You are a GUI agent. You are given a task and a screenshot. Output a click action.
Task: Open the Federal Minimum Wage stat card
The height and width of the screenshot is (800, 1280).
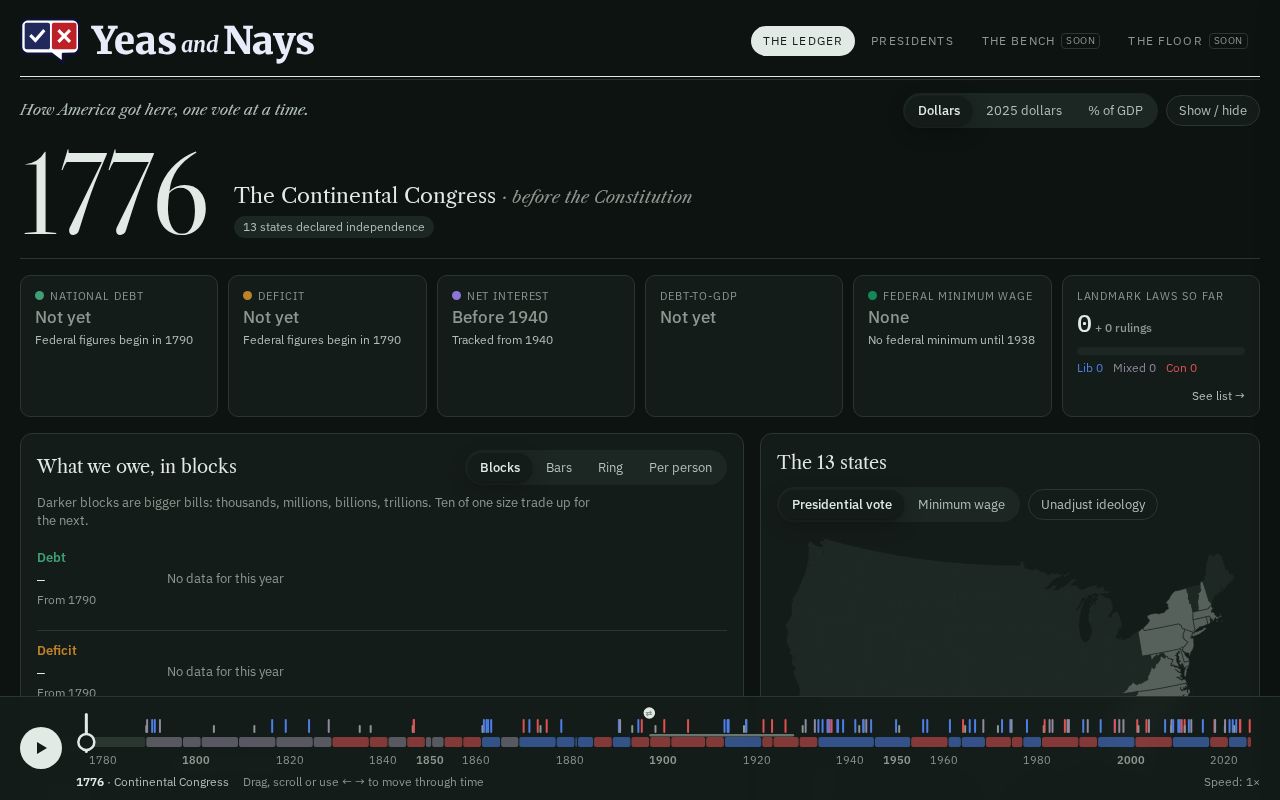(x=952, y=346)
